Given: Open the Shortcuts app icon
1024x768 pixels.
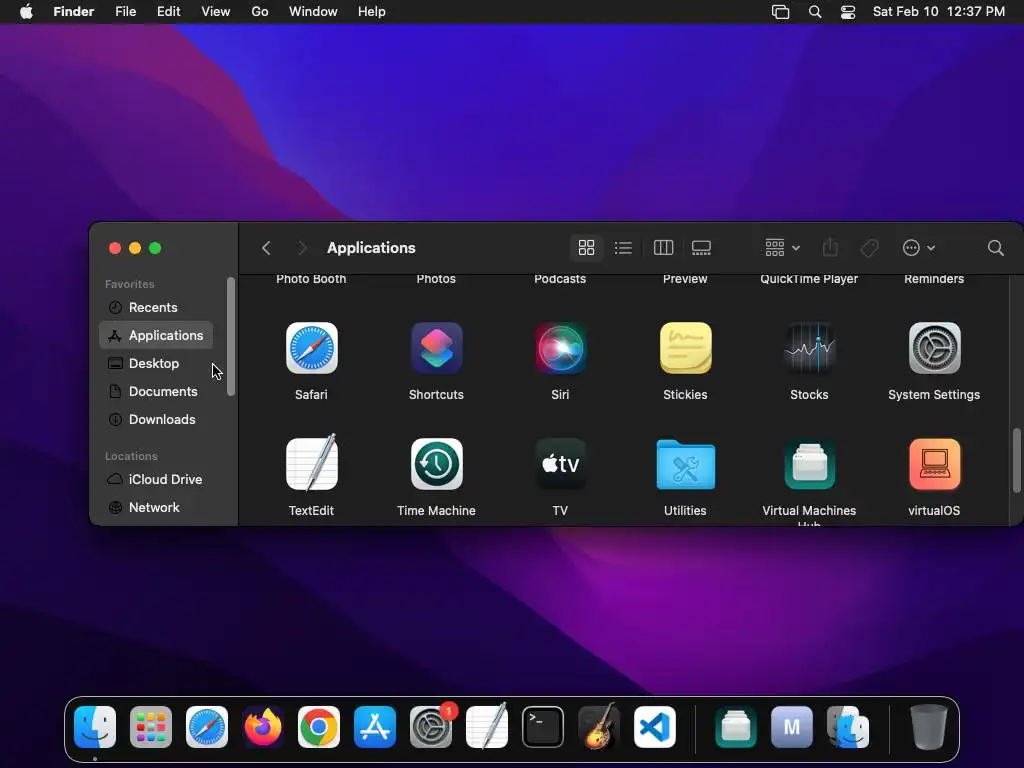Looking at the screenshot, I should coord(436,348).
